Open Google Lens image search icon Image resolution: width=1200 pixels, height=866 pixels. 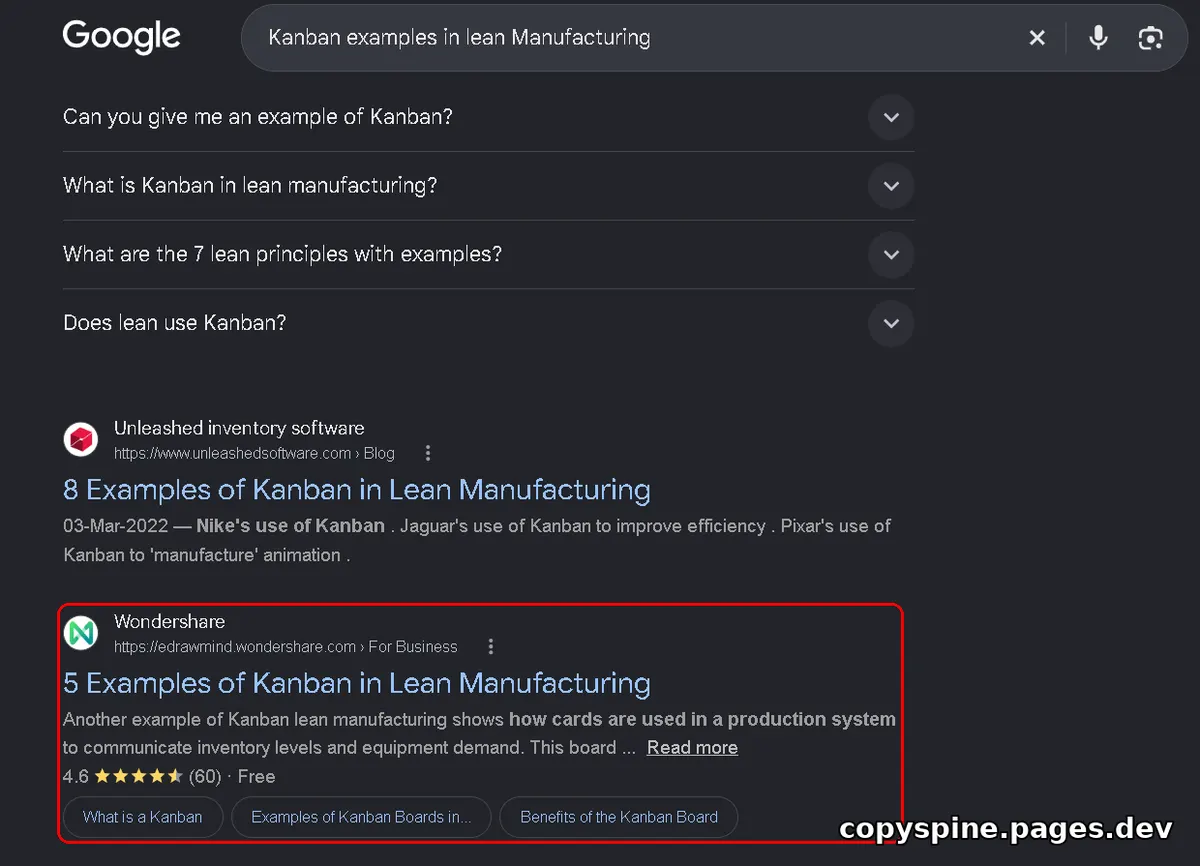click(1150, 38)
